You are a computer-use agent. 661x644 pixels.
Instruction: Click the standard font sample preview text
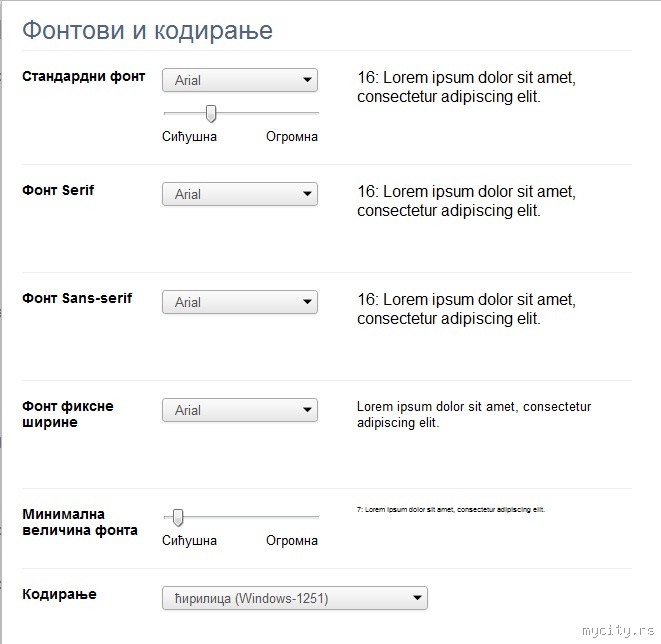(466, 87)
